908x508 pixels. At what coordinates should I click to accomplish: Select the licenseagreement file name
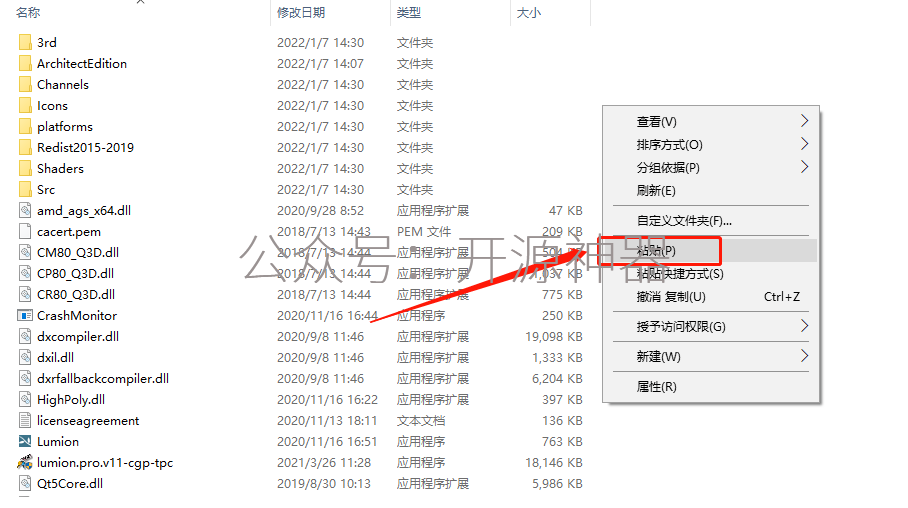pos(88,421)
